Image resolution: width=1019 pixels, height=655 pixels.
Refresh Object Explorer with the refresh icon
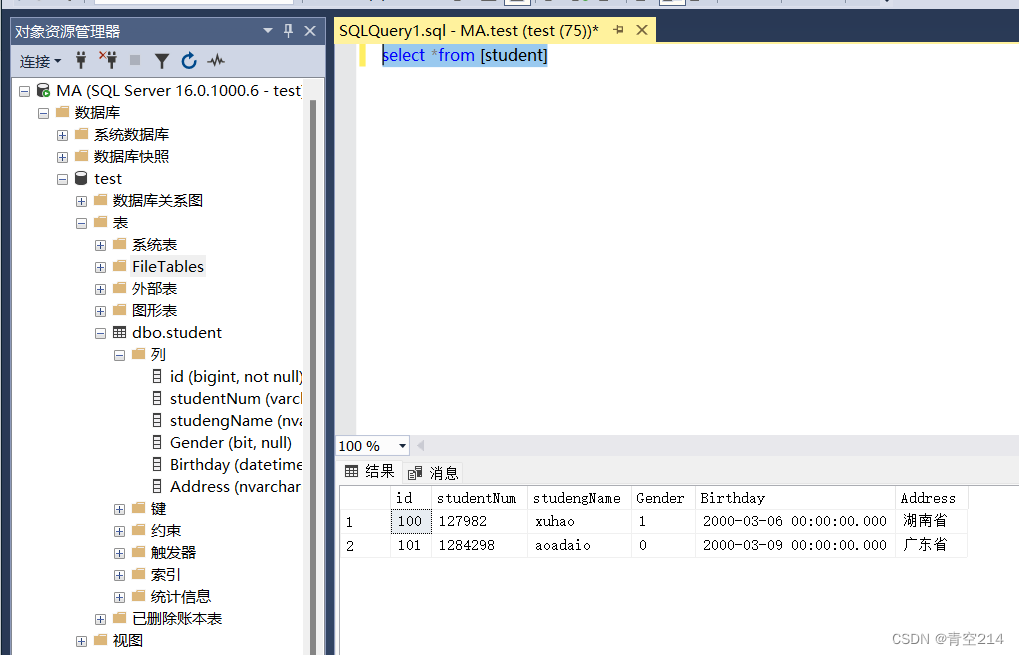(188, 61)
